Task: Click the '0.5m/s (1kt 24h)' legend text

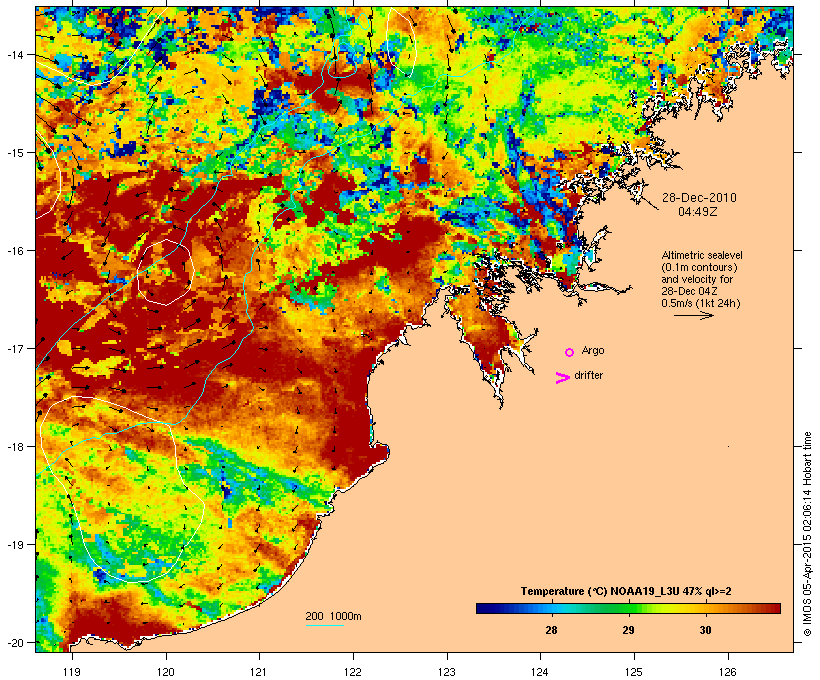Action: pyautogui.click(x=701, y=303)
